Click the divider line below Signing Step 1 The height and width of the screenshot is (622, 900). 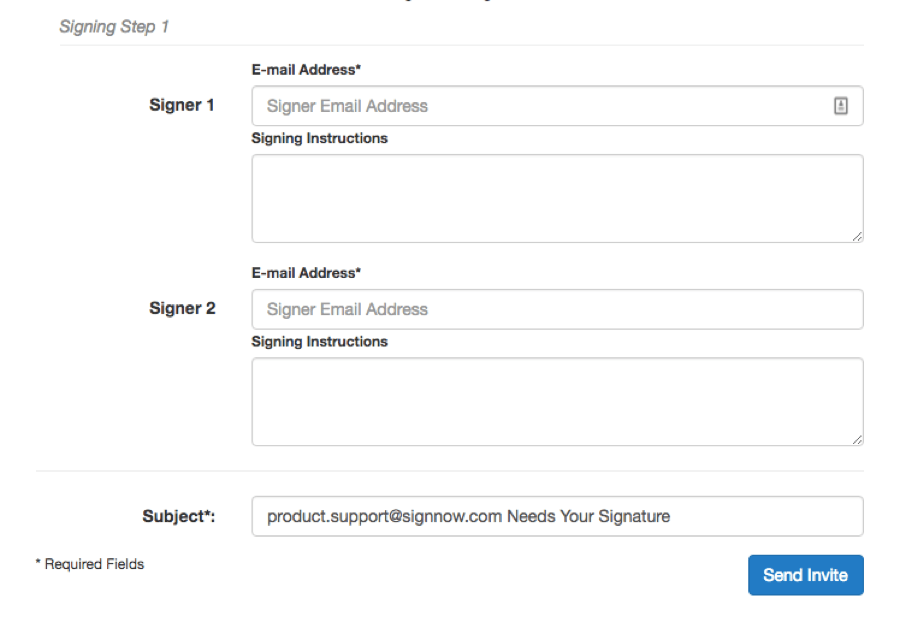tap(460, 45)
